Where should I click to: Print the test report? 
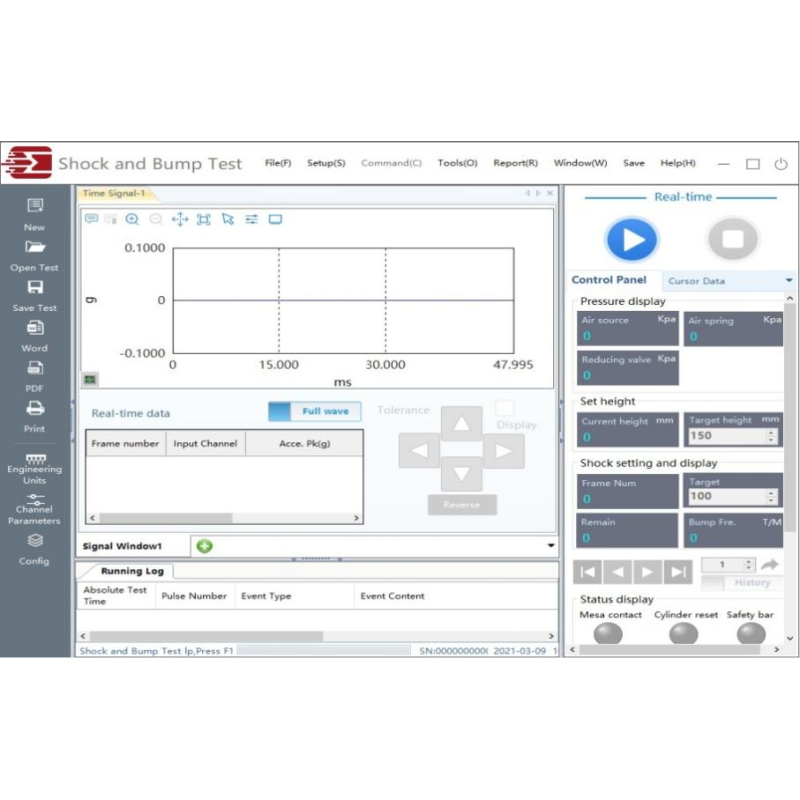pyautogui.click(x=35, y=417)
